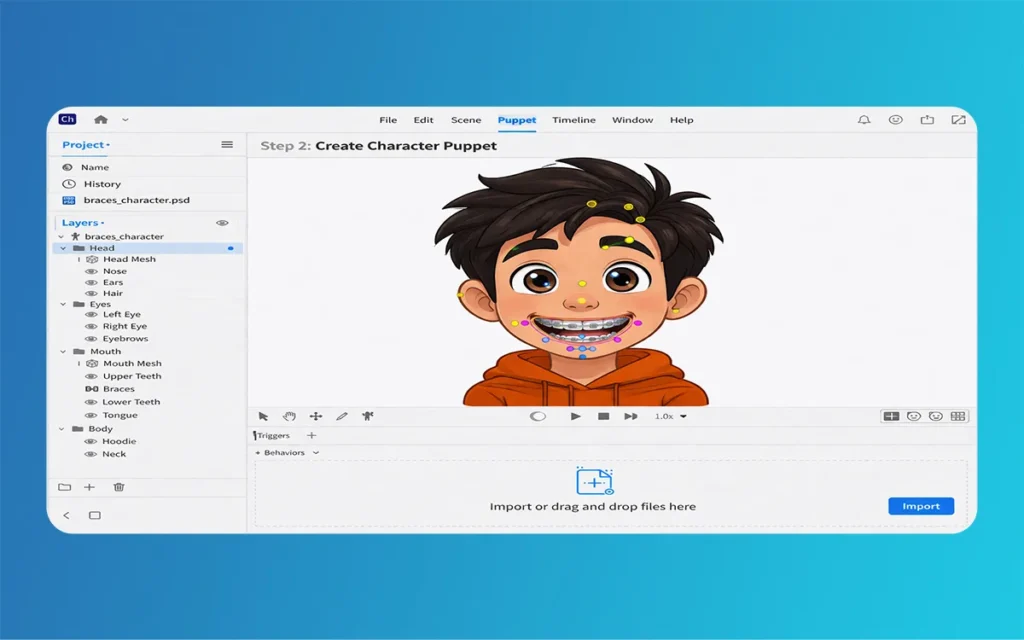Screen dimensions: 1024x640
Task: Choose the Hand pan tool
Action: coord(289,416)
